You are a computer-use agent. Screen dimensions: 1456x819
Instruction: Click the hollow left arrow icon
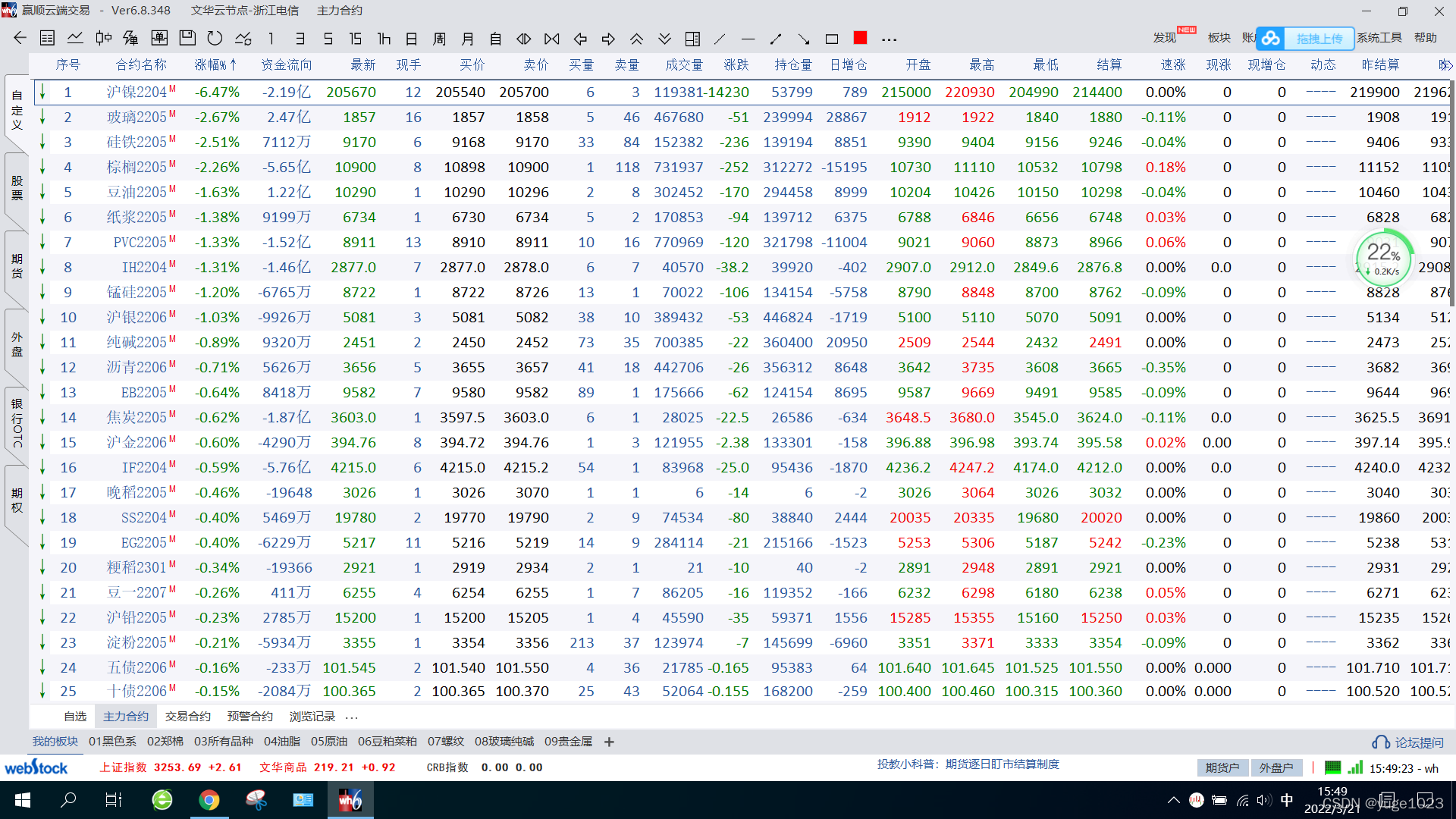(580, 38)
